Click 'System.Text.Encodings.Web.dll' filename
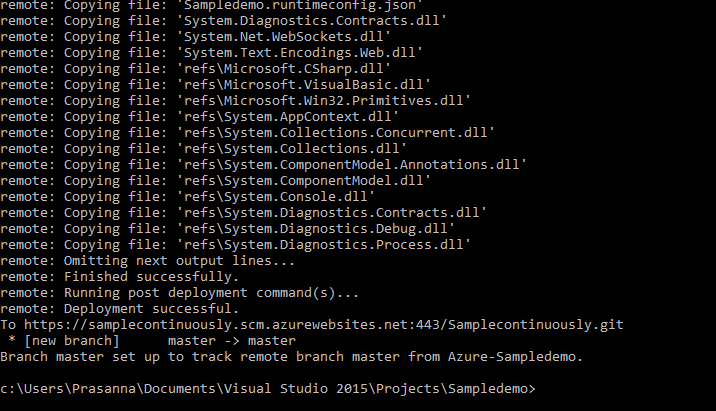716x411 pixels. point(300,53)
